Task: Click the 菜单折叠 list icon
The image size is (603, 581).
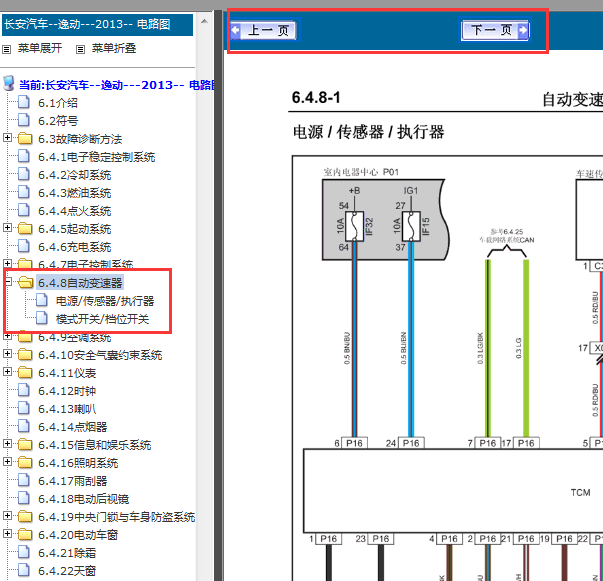Action: pyautogui.click(x=80, y=49)
